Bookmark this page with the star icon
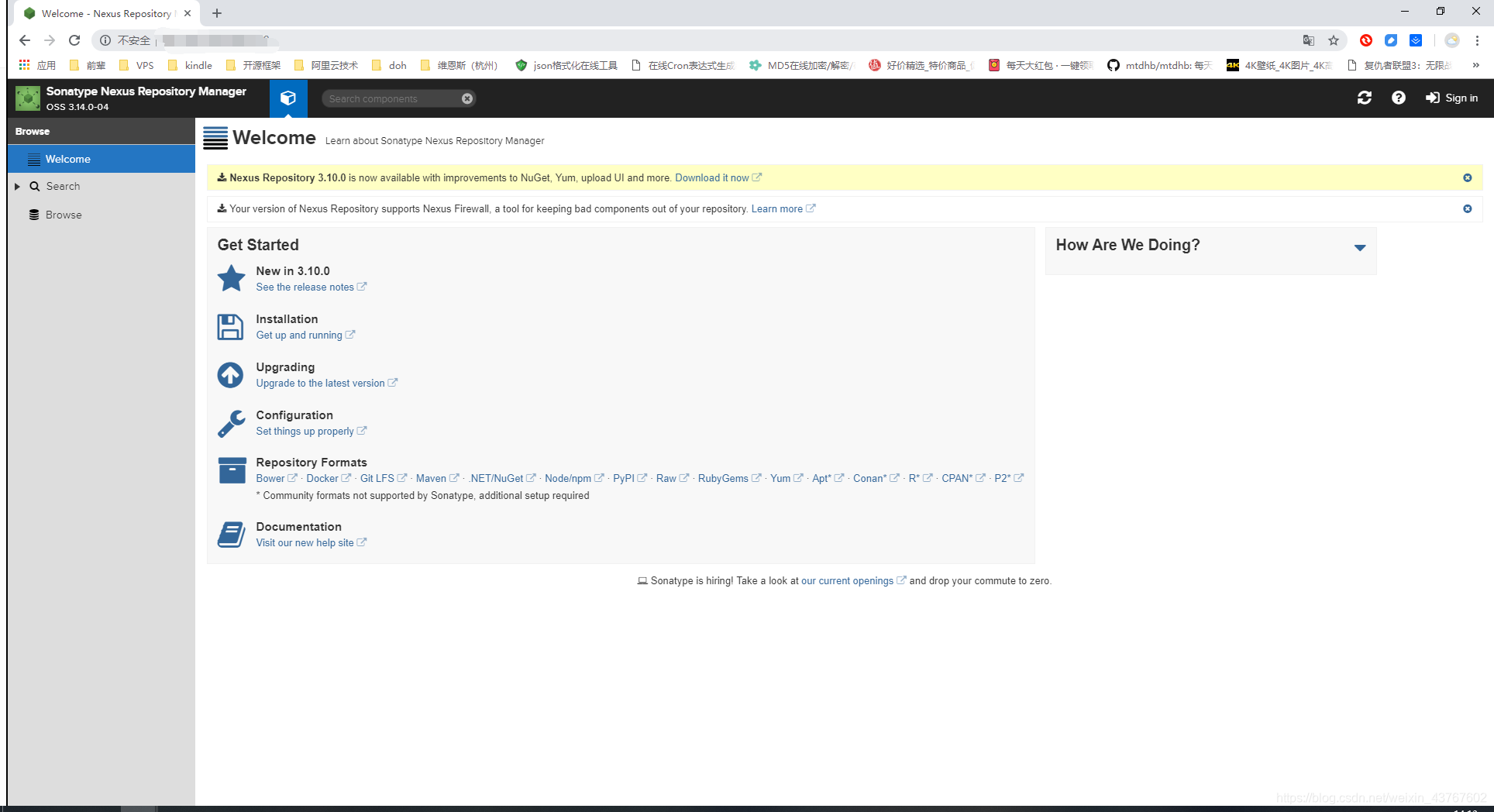This screenshot has width=1494, height=812. click(1334, 40)
